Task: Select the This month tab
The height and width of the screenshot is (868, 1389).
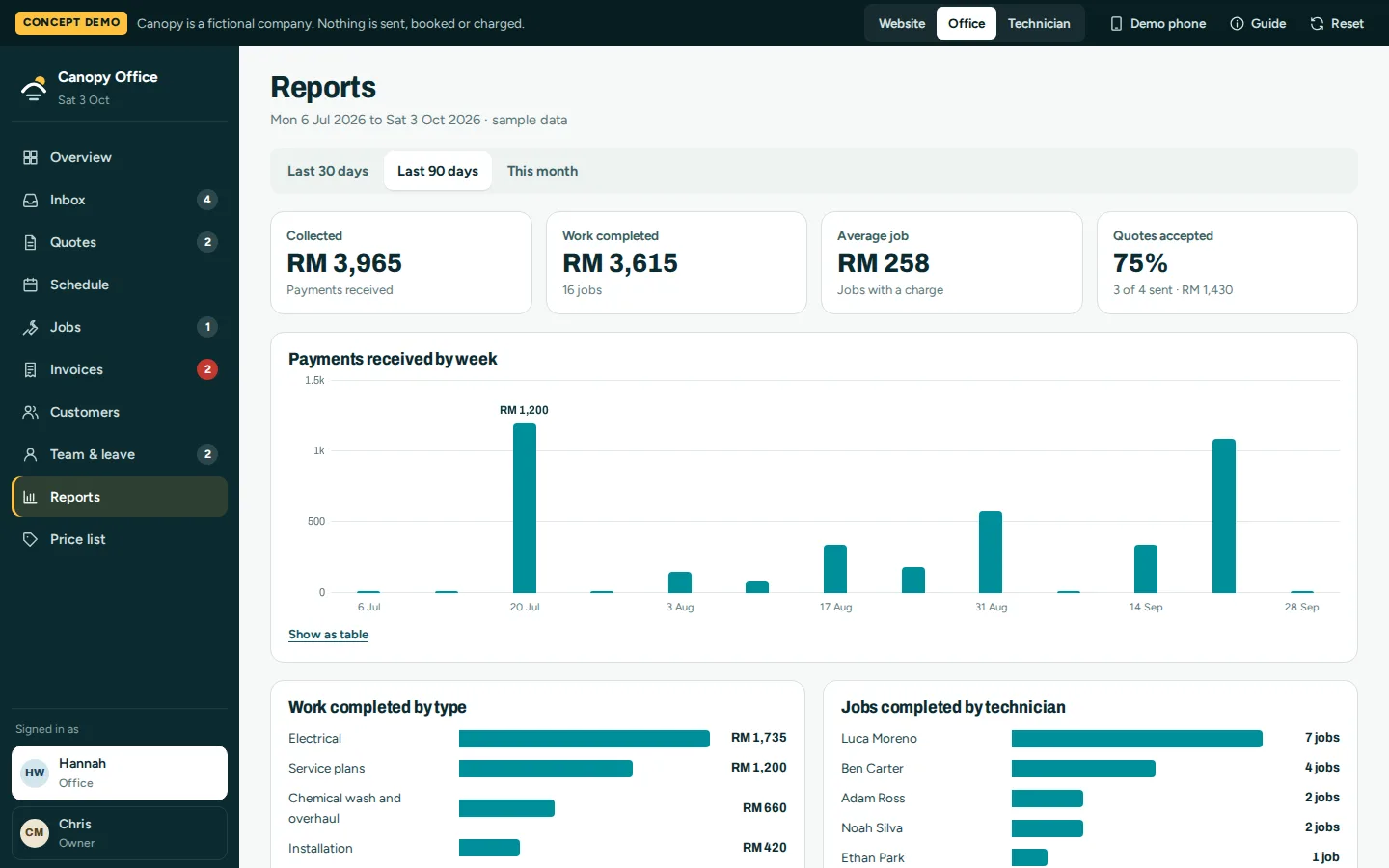Action: click(542, 171)
